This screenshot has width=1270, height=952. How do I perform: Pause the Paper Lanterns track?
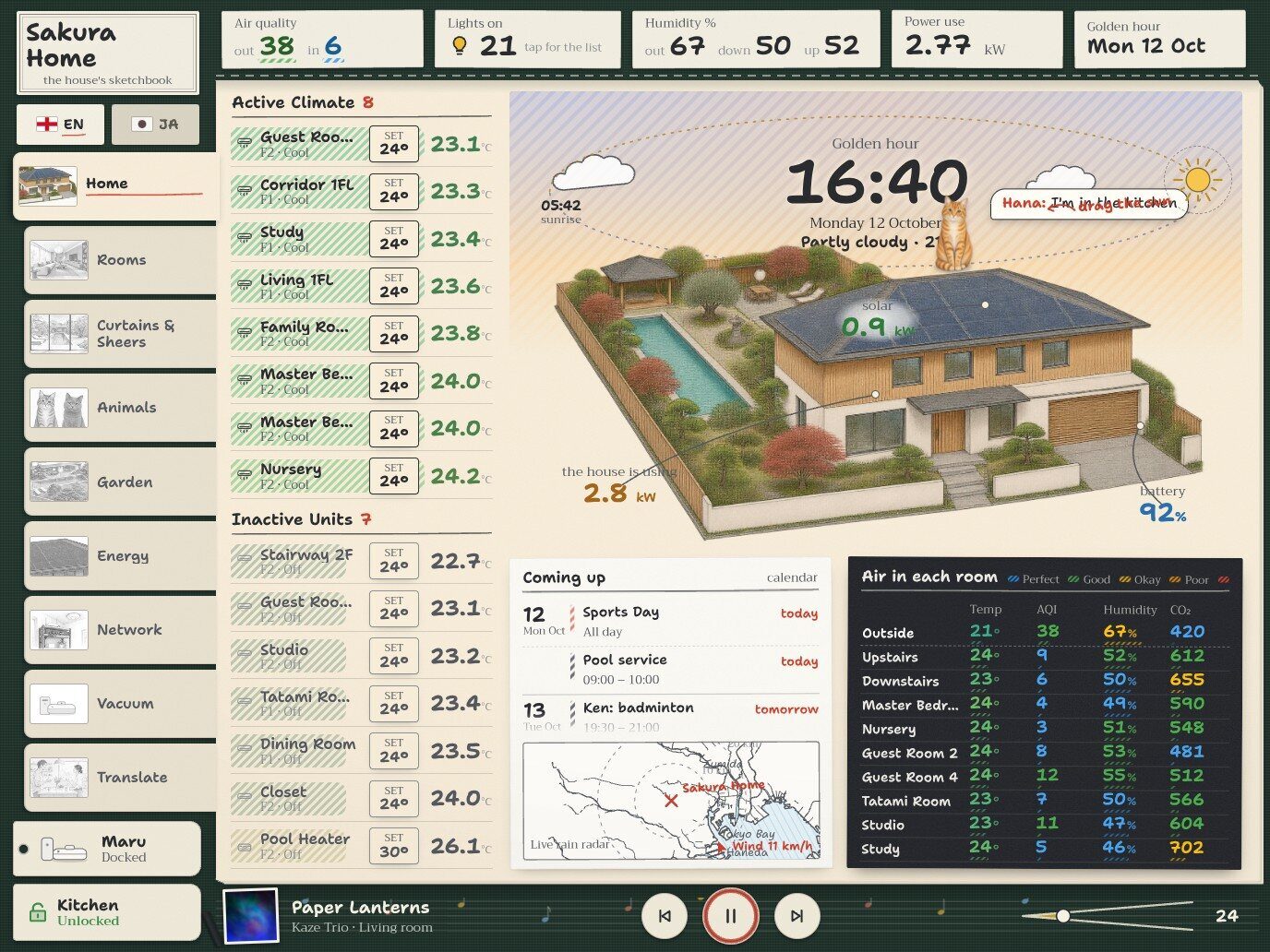pos(731,916)
